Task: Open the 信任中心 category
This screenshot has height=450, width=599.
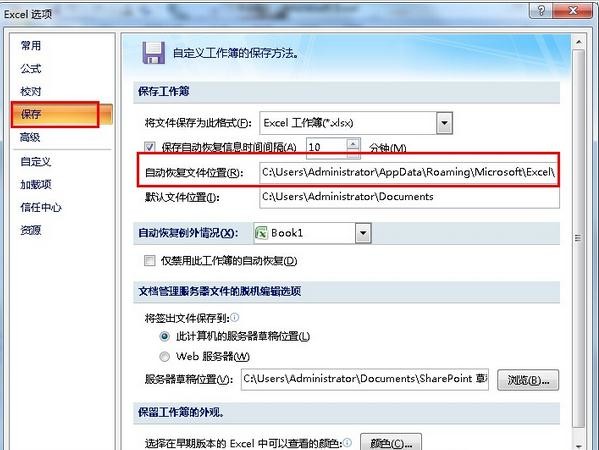Action: point(40,207)
